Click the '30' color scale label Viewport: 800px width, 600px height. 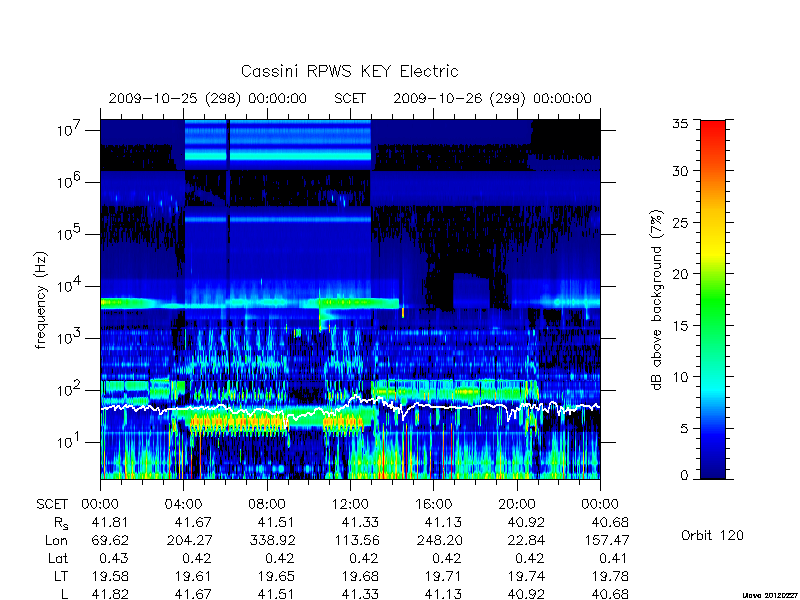(681, 170)
